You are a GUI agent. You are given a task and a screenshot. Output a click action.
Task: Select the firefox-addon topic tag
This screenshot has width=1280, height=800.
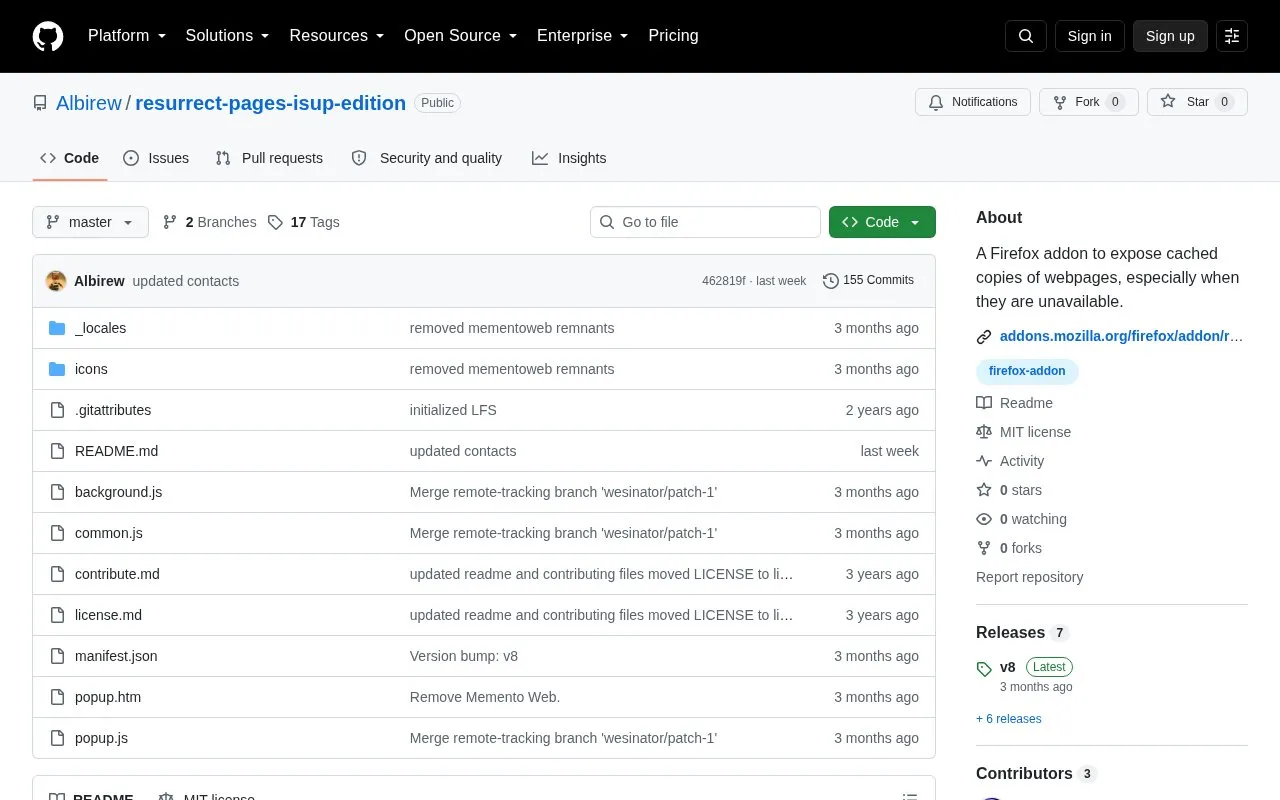(1027, 371)
